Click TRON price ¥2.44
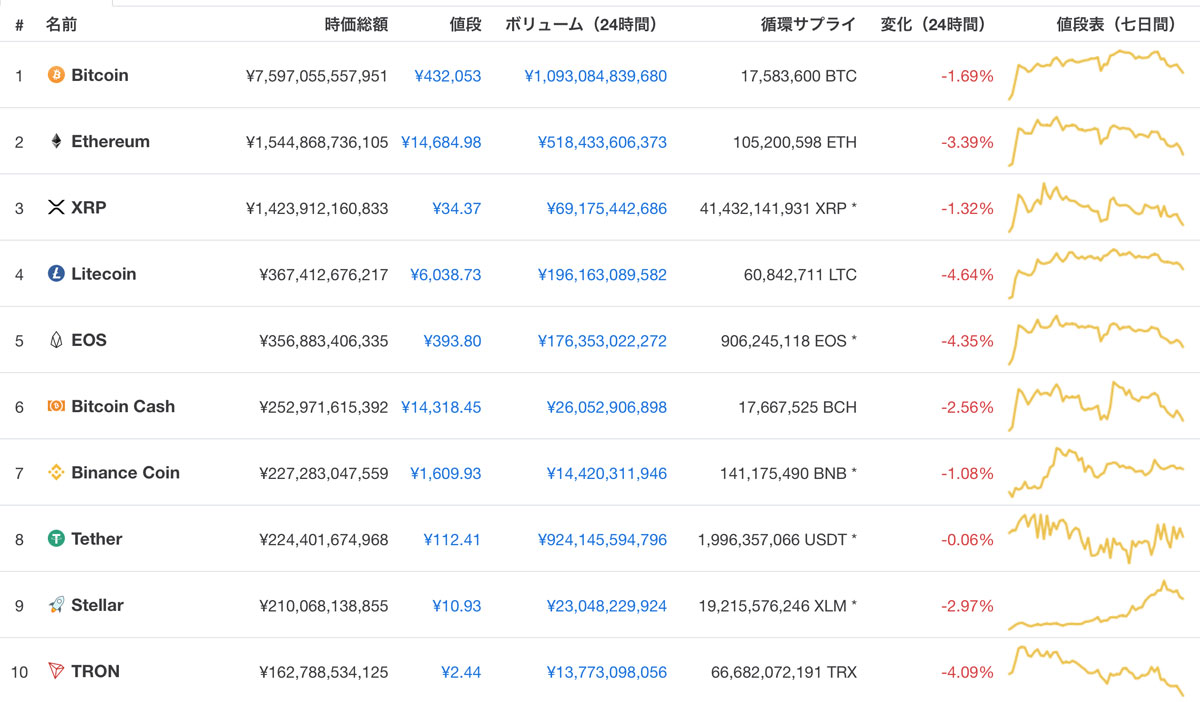This screenshot has width=1200, height=702. click(461, 672)
